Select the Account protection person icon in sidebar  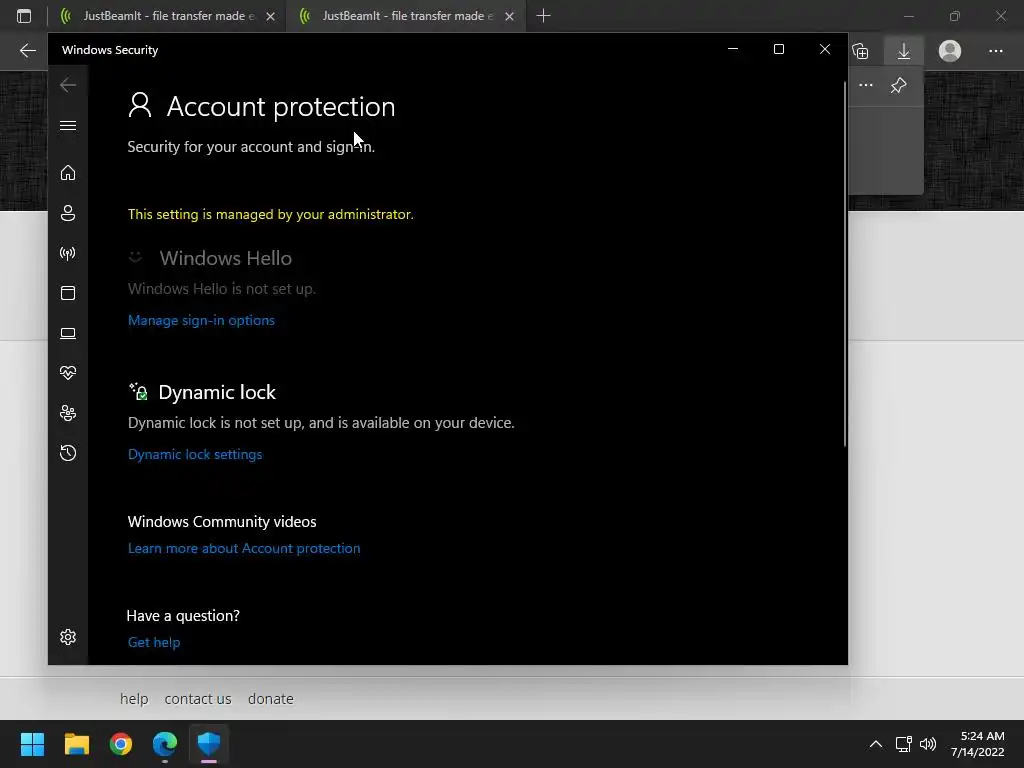[x=68, y=213]
